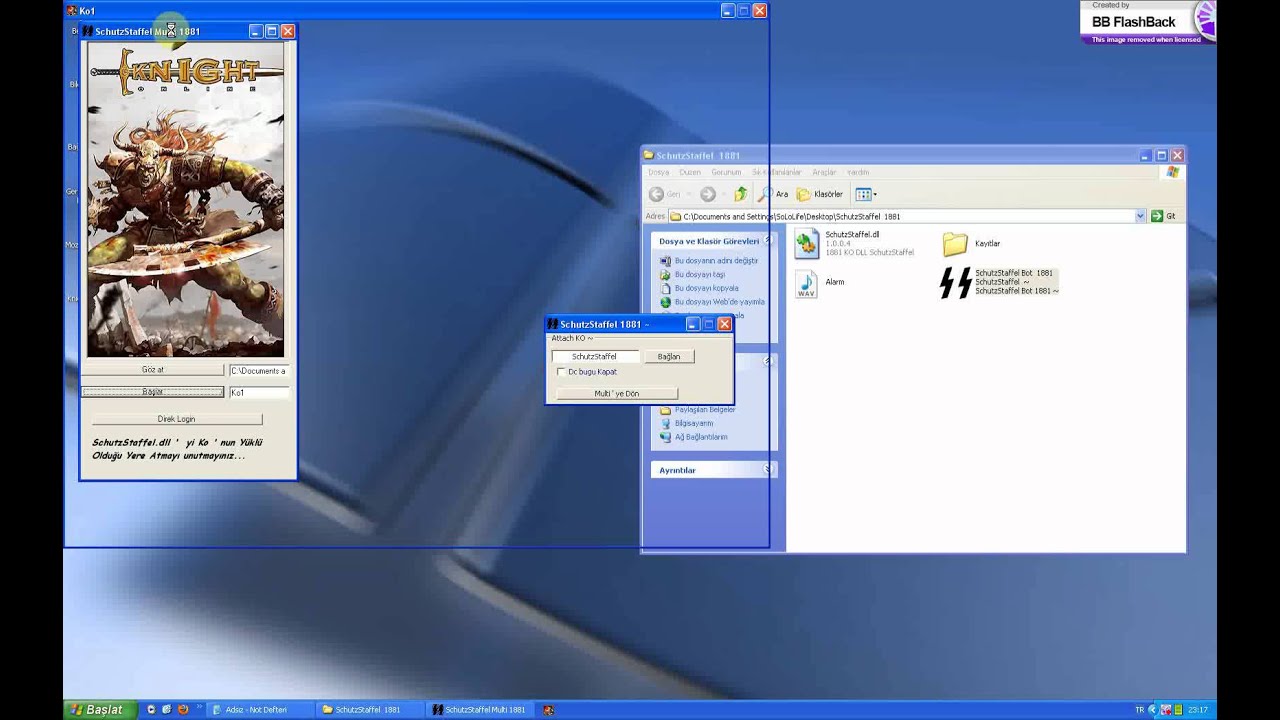Open the Ara search tool
Screen dimensions: 1280x720
[773, 194]
